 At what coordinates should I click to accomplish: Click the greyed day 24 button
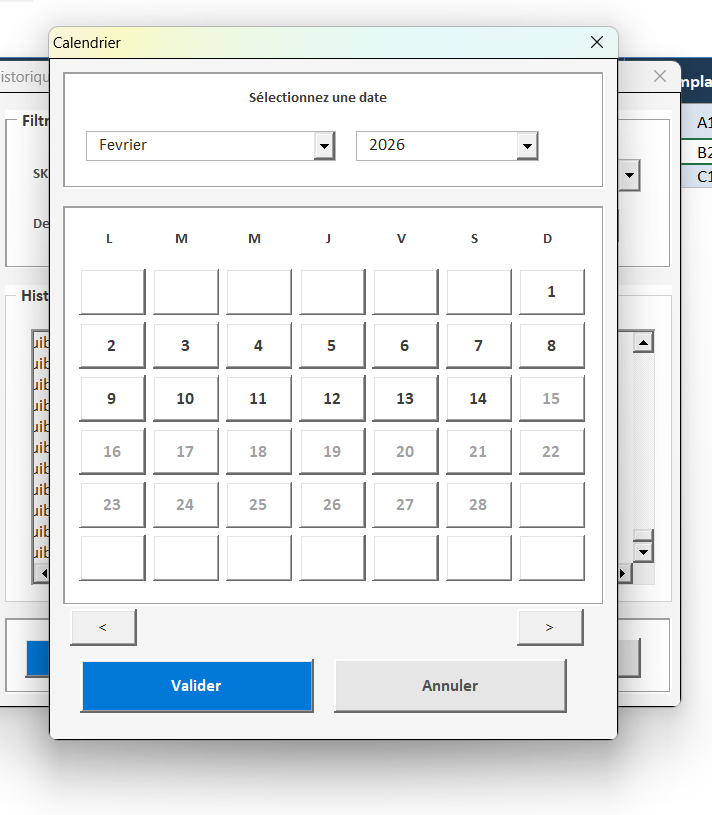pos(186,505)
